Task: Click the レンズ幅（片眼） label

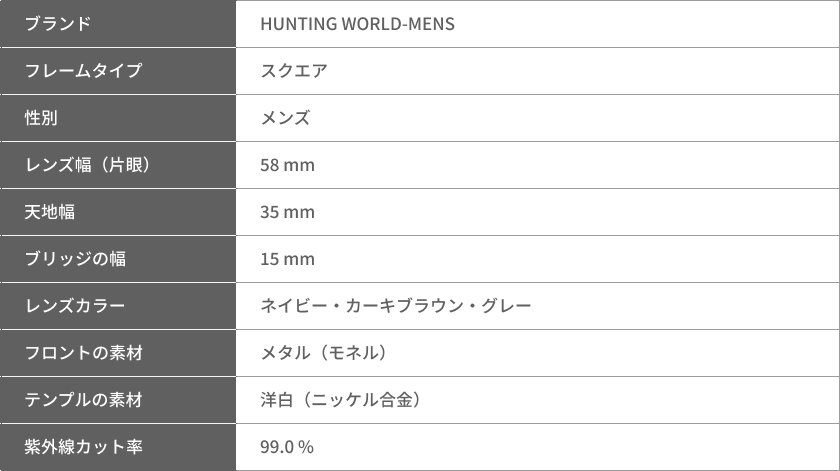Action: pyautogui.click(x=87, y=165)
